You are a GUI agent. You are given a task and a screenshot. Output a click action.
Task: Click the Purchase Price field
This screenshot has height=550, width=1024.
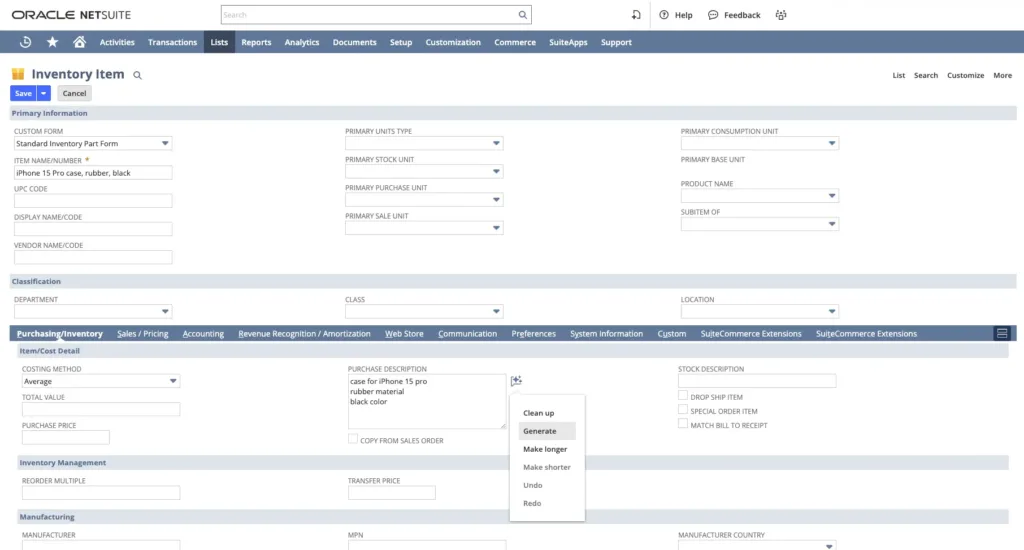[65, 438]
